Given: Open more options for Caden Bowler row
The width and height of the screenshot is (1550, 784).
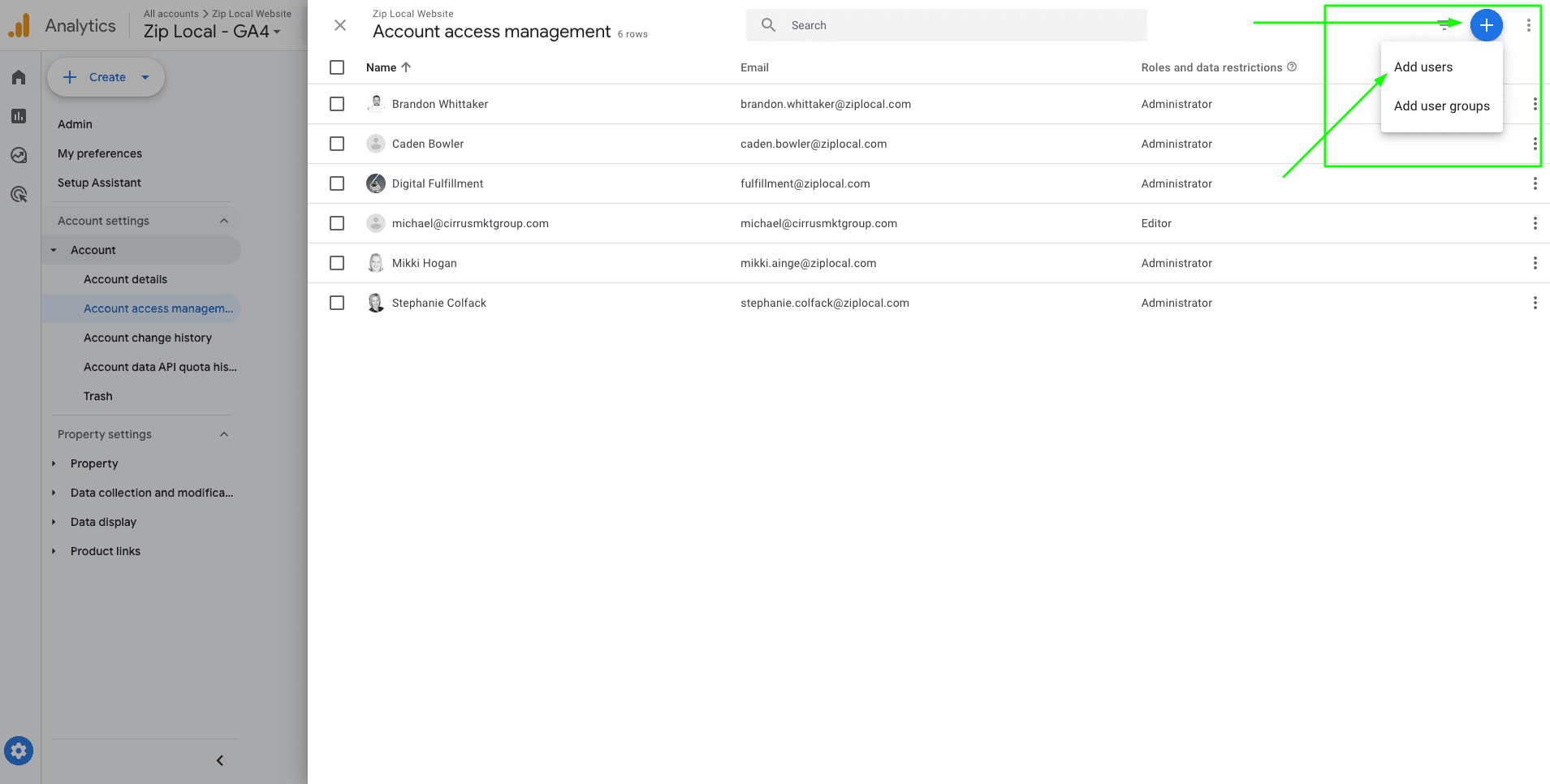Looking at the screenshot, I should [x=1535, y=144].
